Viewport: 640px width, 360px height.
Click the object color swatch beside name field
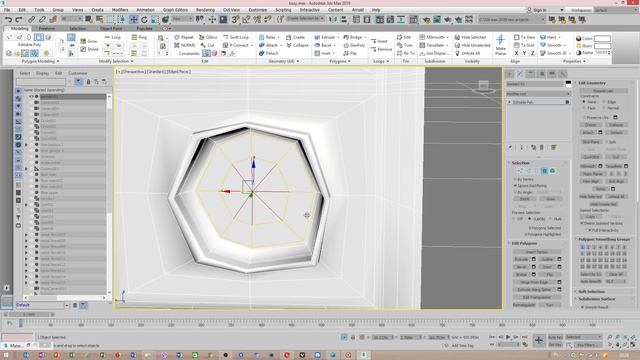[568, 84]
